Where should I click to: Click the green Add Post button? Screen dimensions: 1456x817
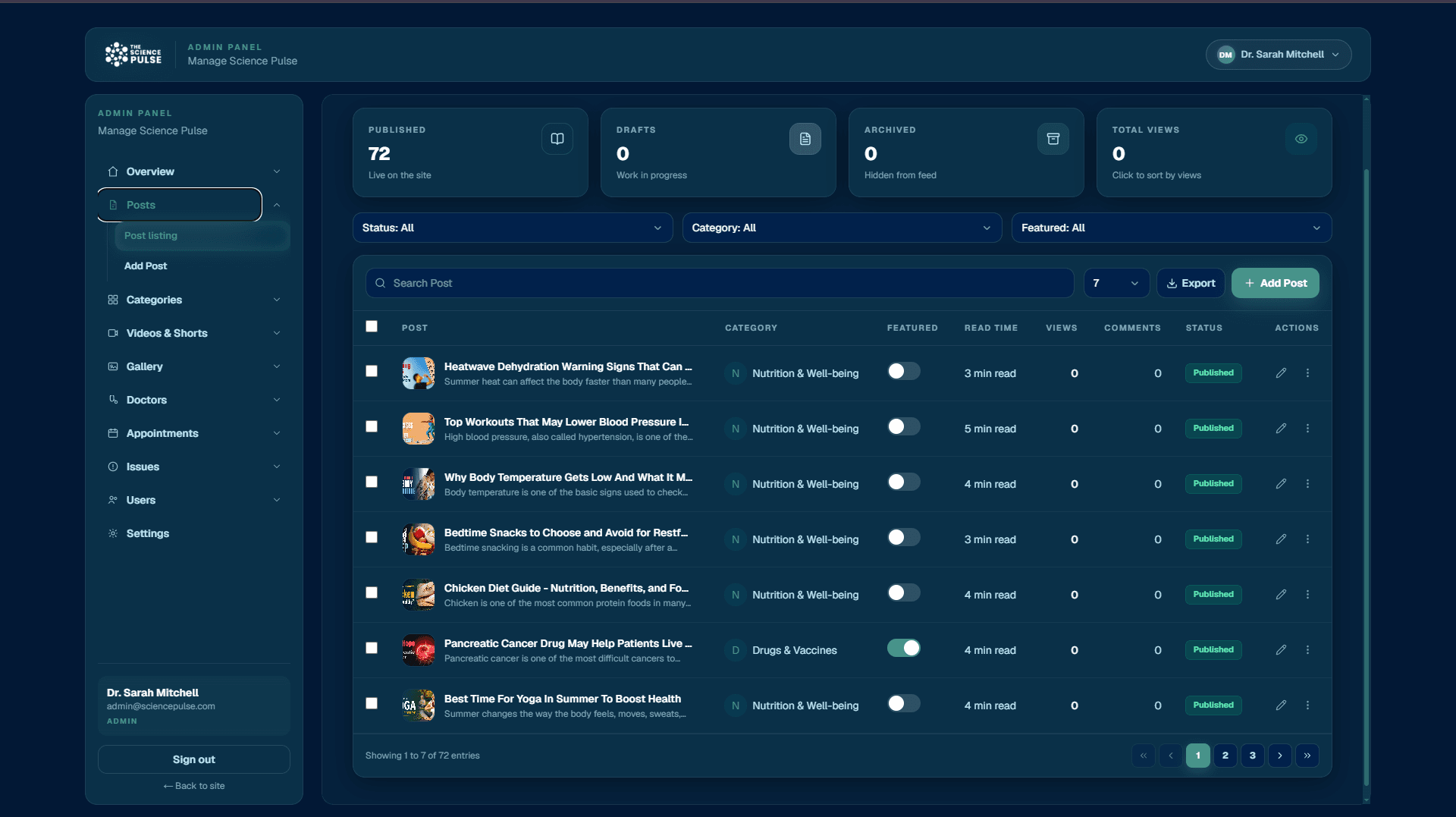(1275, 283)
